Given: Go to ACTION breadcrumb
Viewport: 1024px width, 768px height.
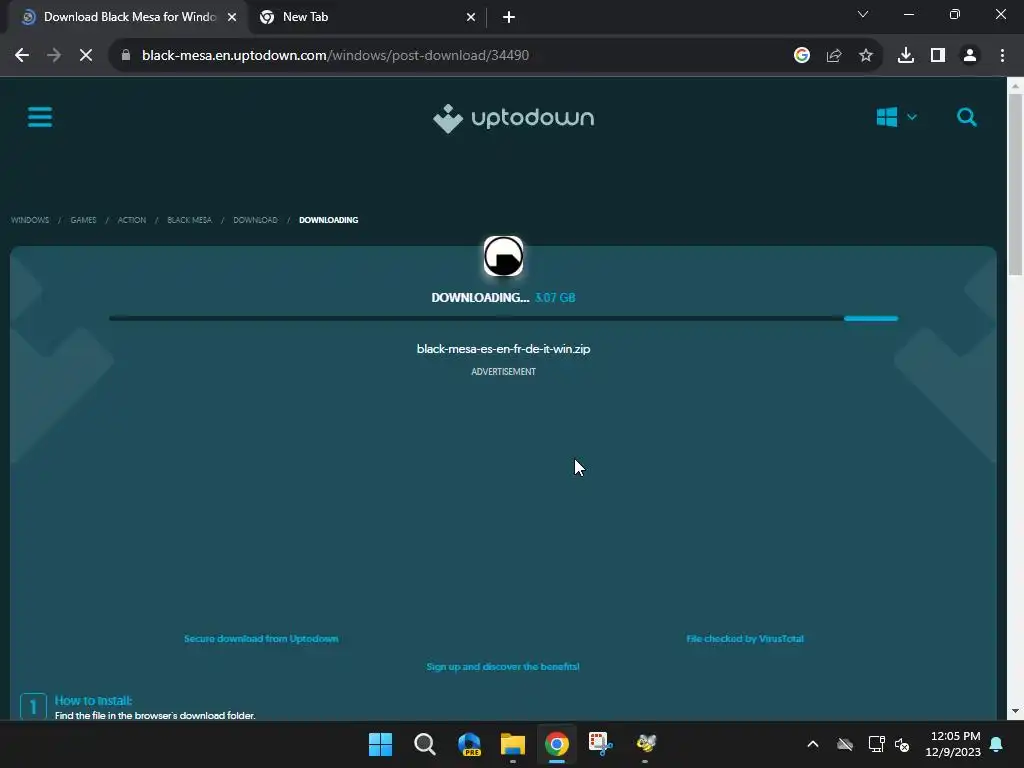Looking at the screenshot, I should (132, 220).
